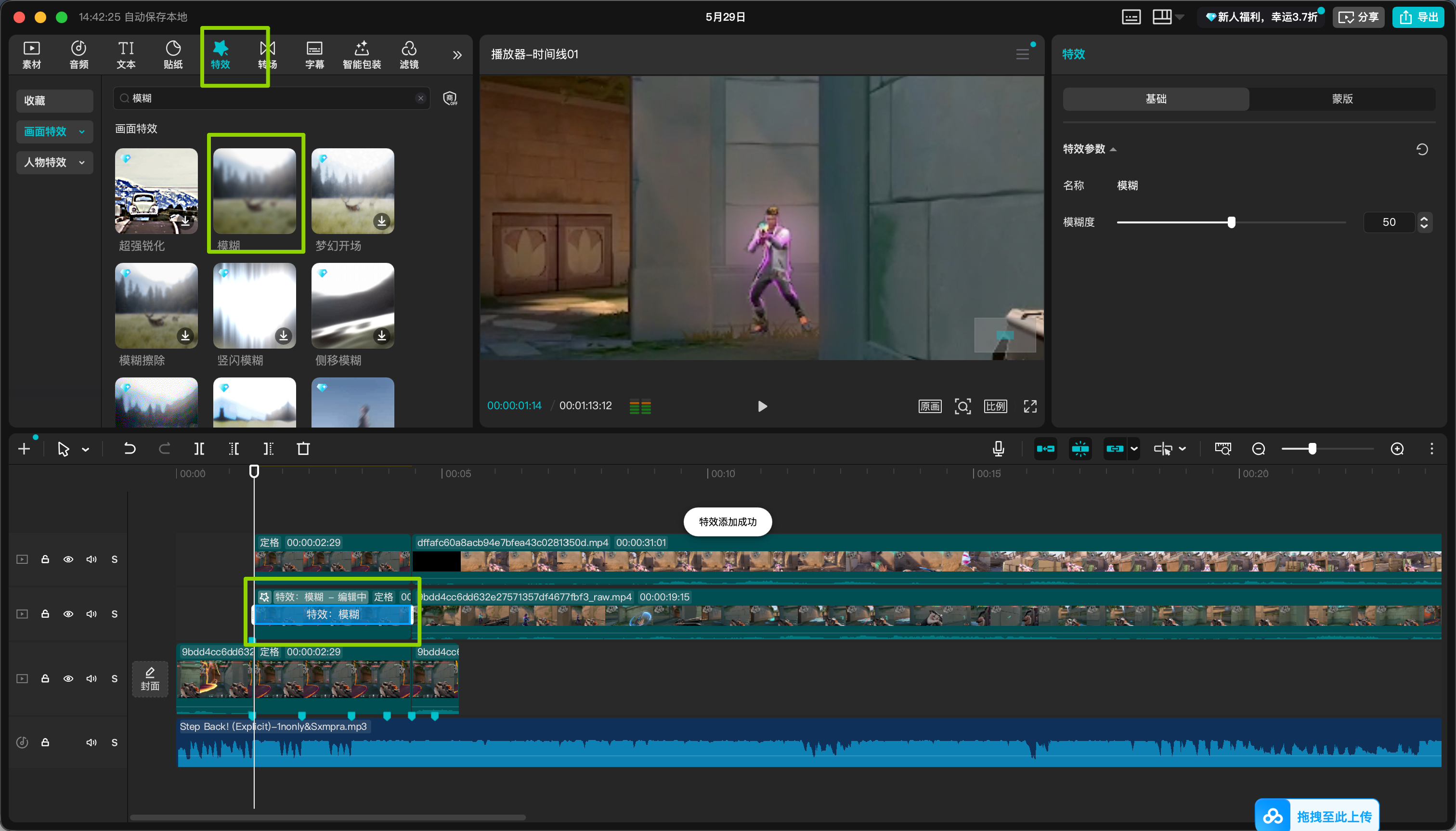The image size is (1456, 831).
Task: Toggle clip linkage
Action: (x=1115, y=449)
